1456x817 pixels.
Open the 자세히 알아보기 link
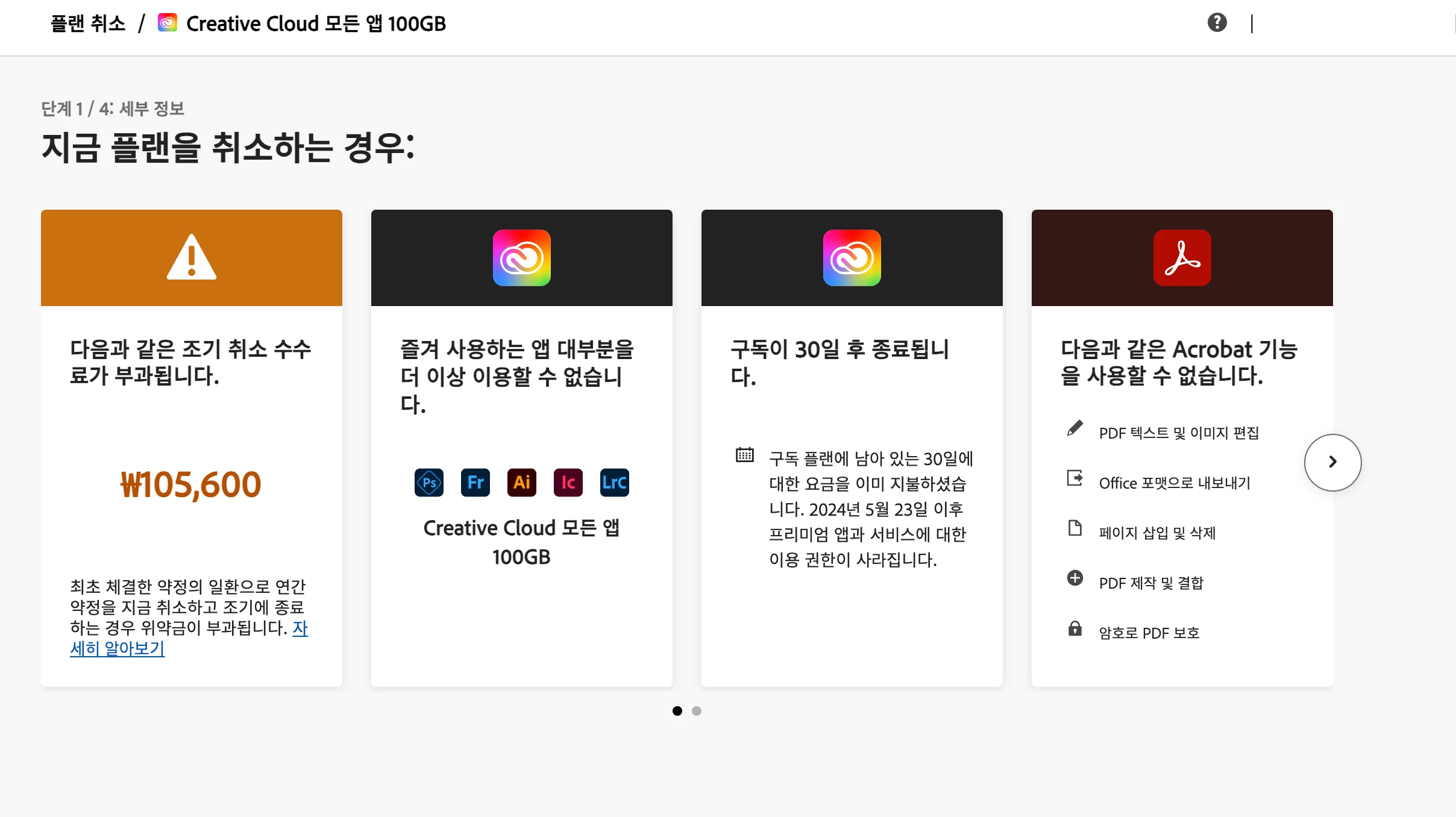point(118,649)
